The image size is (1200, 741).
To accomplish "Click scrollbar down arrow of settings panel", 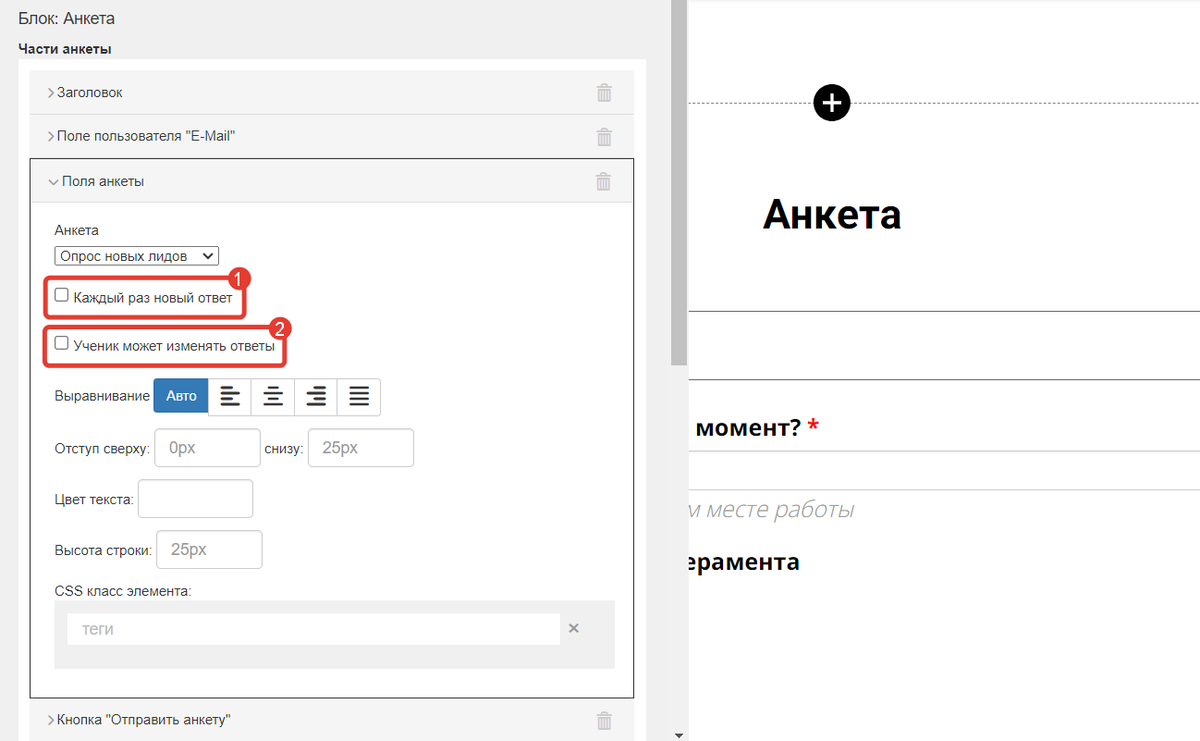I will (679, 735).
